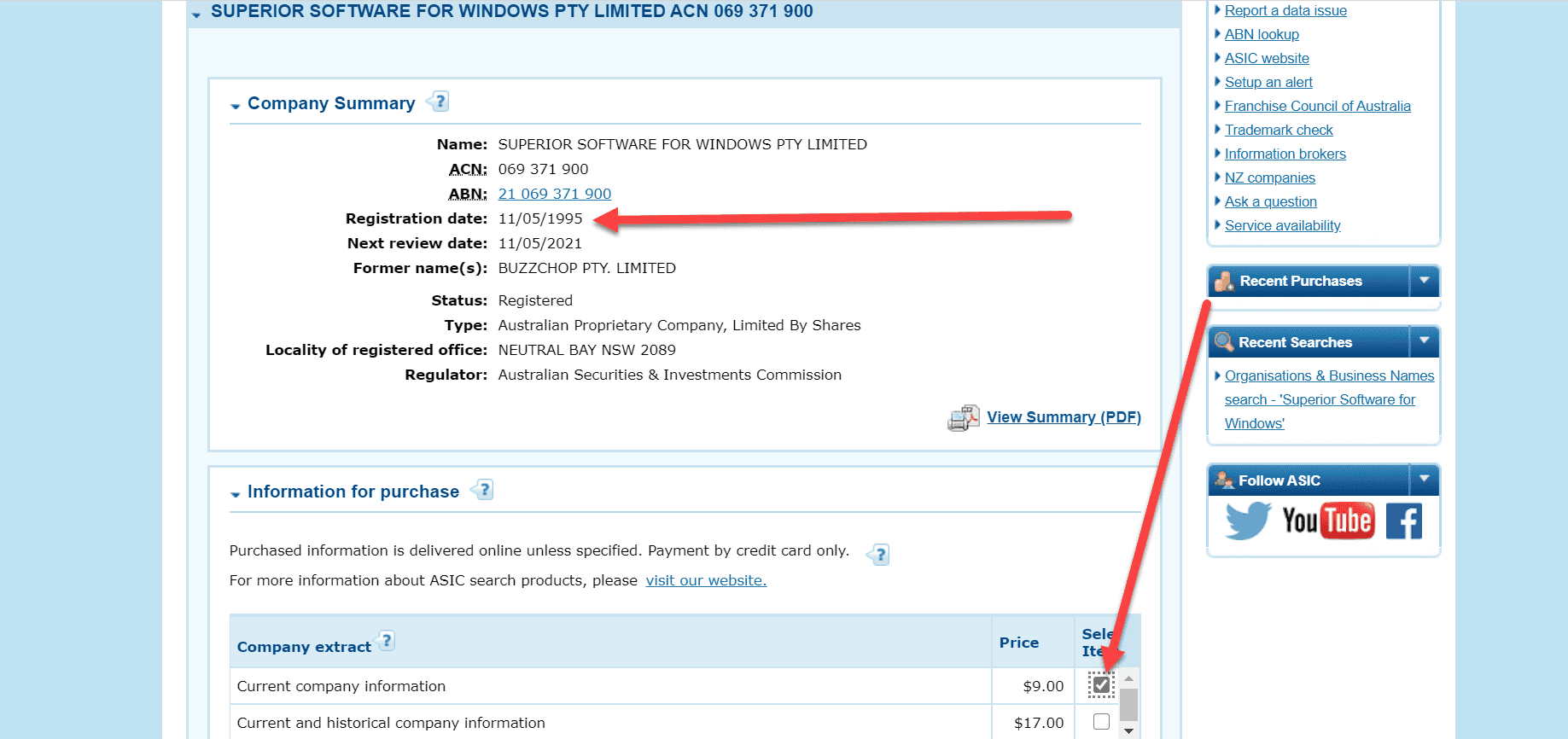Open the ABN lookup link
This screenshot has width=1568, height=739.
click(x=1262, y=34)
